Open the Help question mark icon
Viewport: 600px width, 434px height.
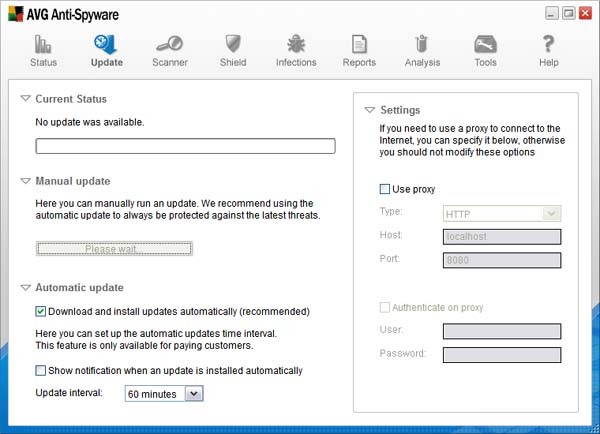pyautogui.click(x=548, y=44)
